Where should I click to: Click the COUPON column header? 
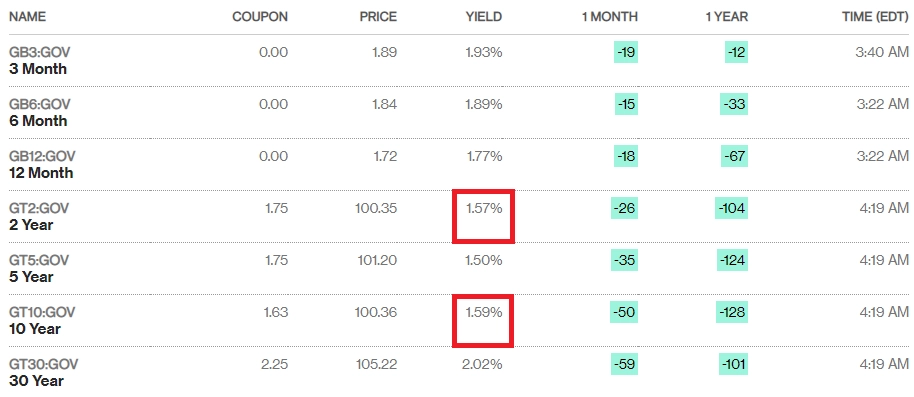(x=260, y=17)
